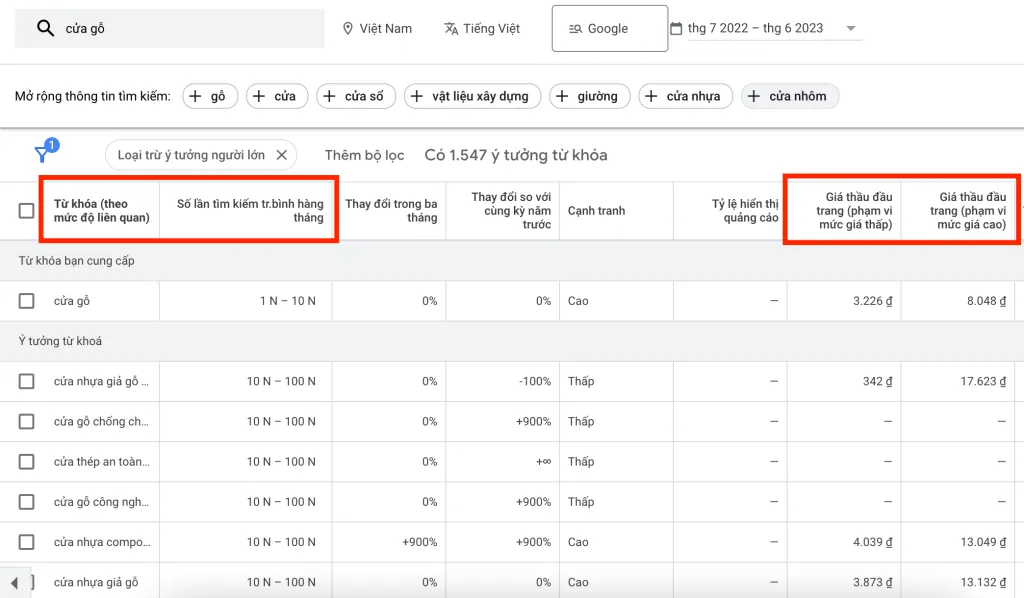
Task: Click the Việt Nam location pin icon
Action: click(x=348, y=29)
